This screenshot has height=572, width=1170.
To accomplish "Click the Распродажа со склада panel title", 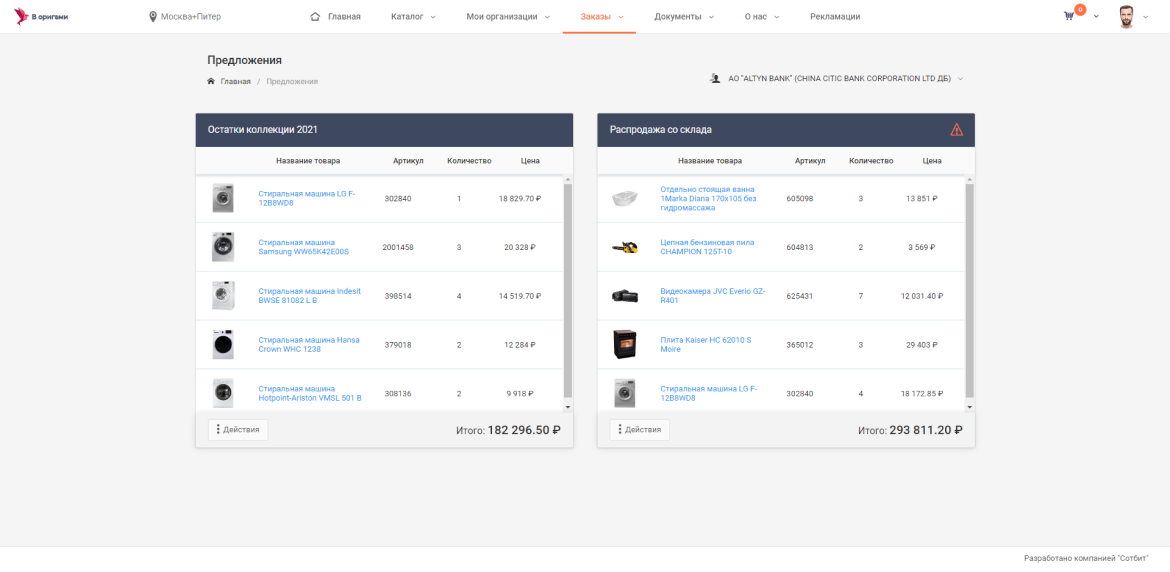I will 660,130.
